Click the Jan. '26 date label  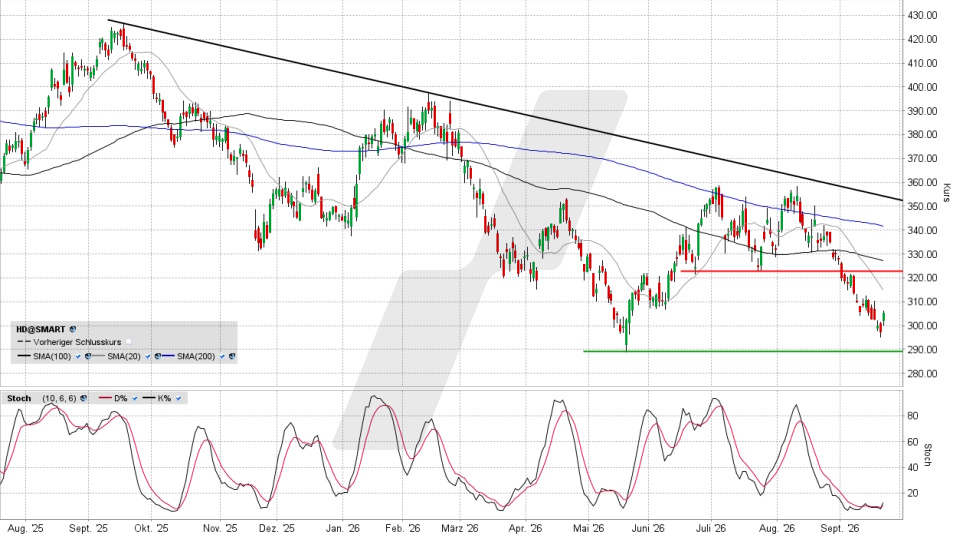coord(343,528)
